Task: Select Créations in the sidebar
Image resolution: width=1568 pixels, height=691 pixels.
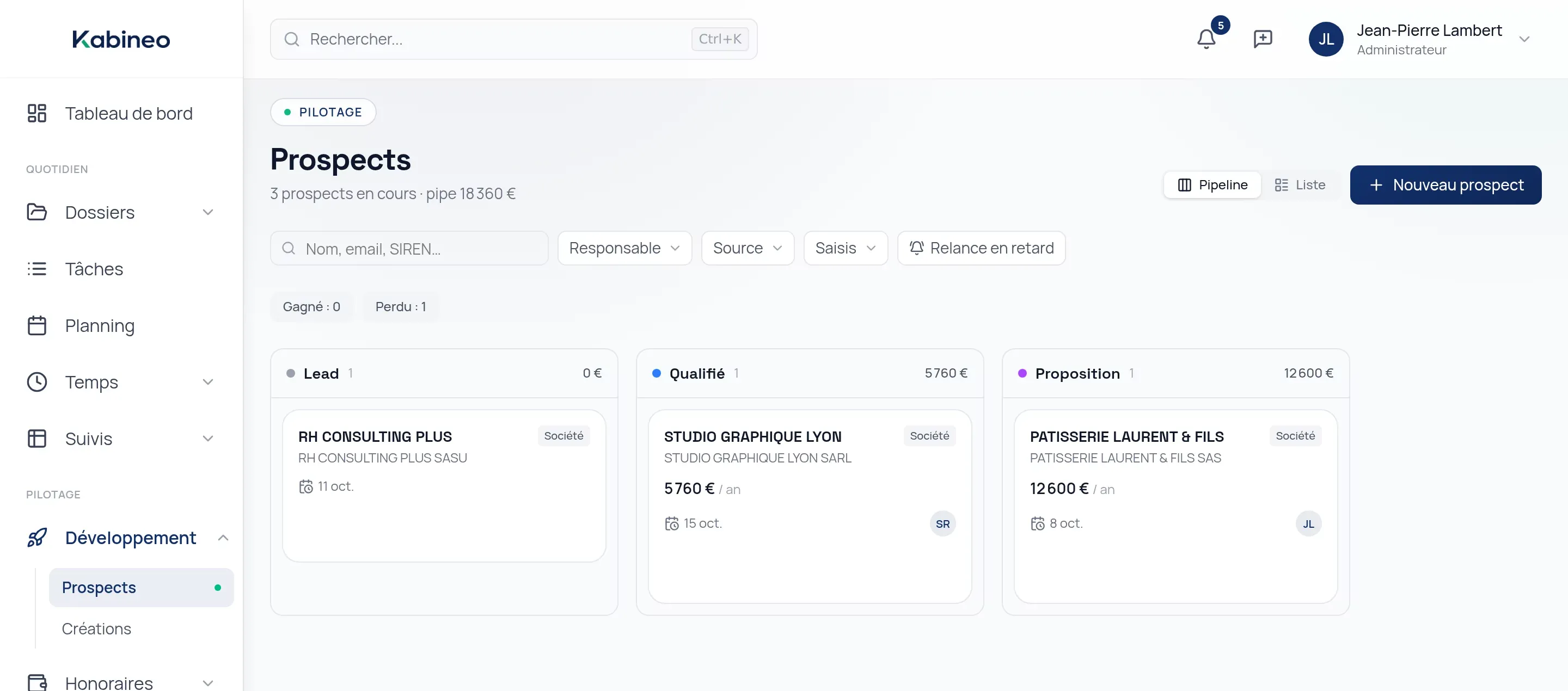Action: click(96, 629)
